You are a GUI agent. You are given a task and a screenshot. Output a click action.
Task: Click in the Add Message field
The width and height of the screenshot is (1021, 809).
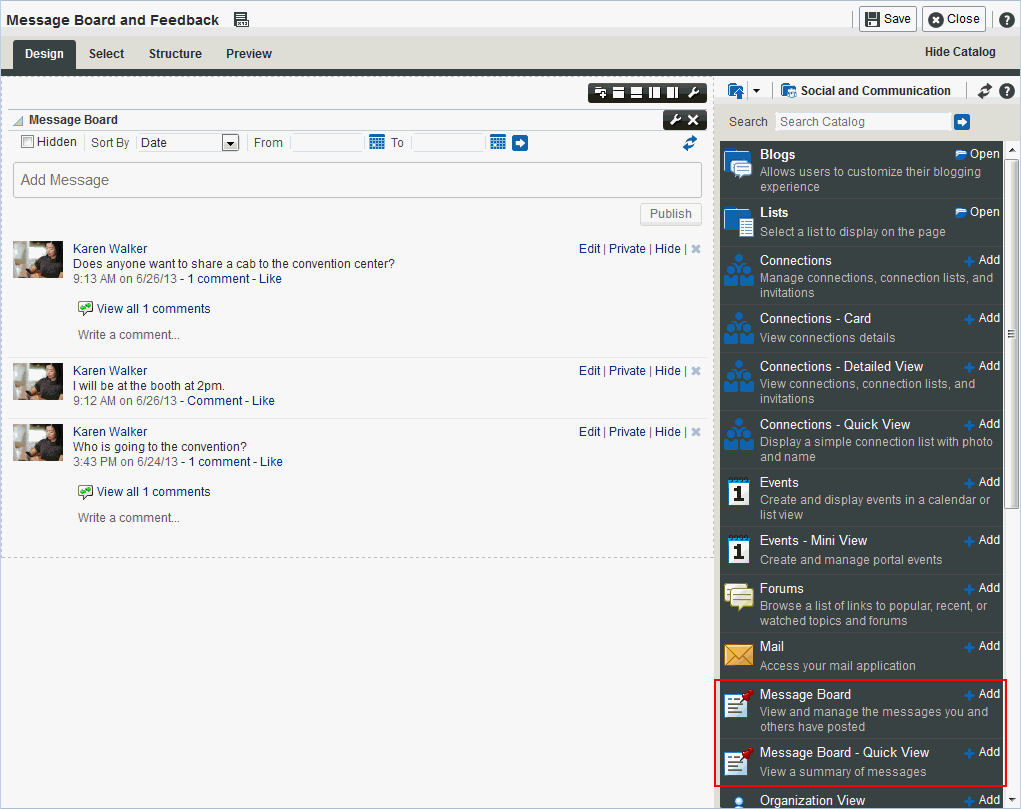357,180
